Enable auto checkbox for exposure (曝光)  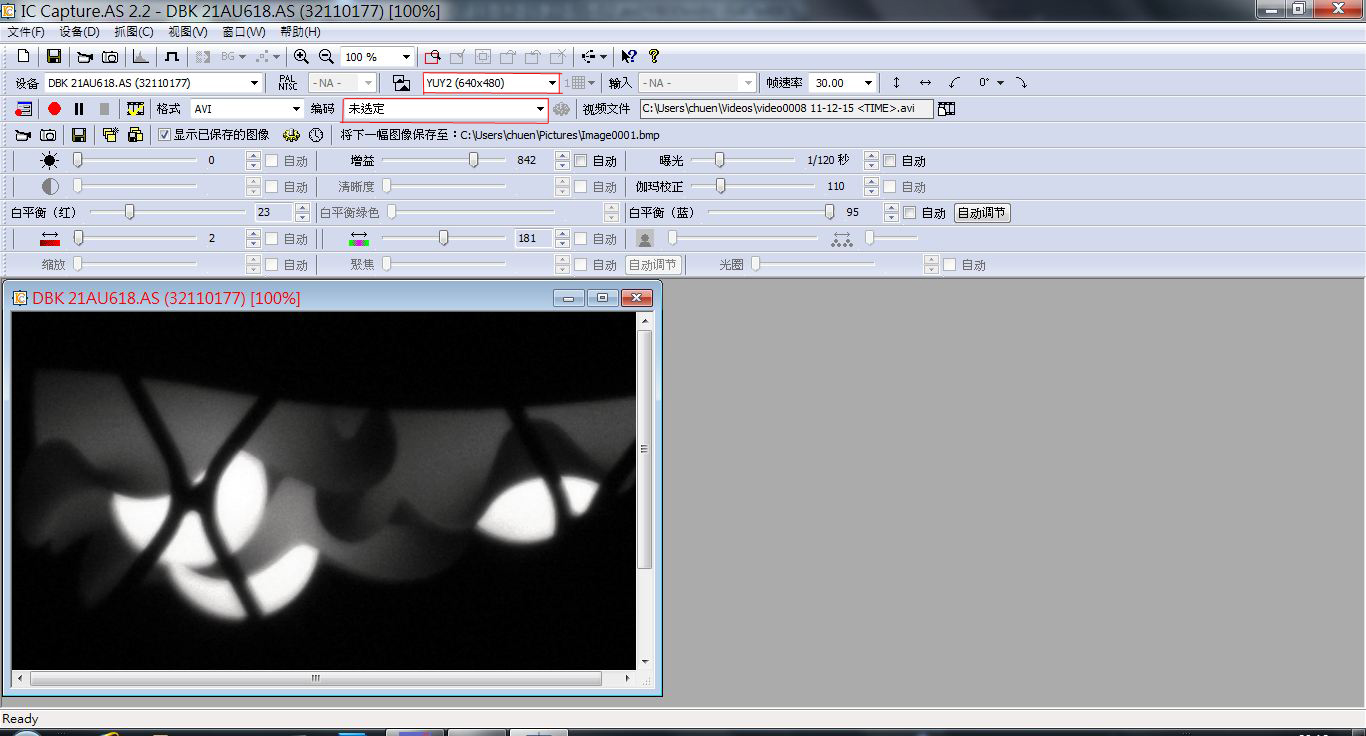point(890,161)
